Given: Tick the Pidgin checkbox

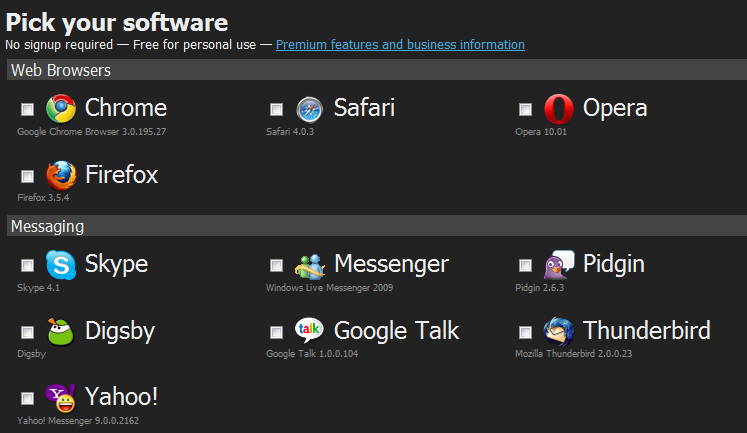Looking at the screenshot, I should 525,265.
